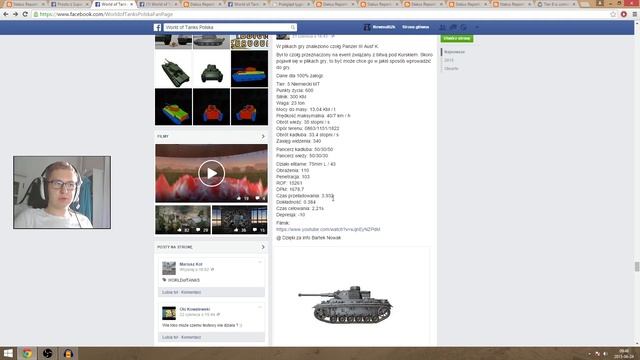Go to Strona główna in the header
The height and width of the screenshot is (360, 640).
point(416,27)
